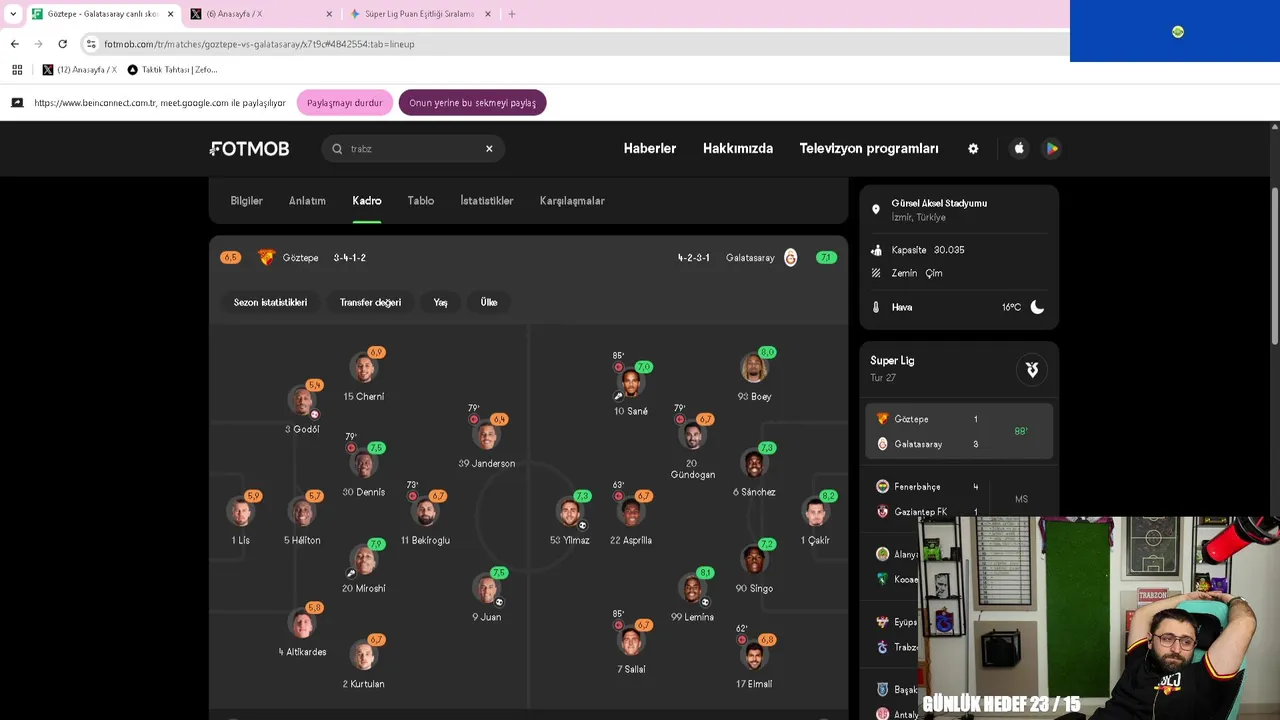Open Karşılaşmalar tab

click(572, 201)
